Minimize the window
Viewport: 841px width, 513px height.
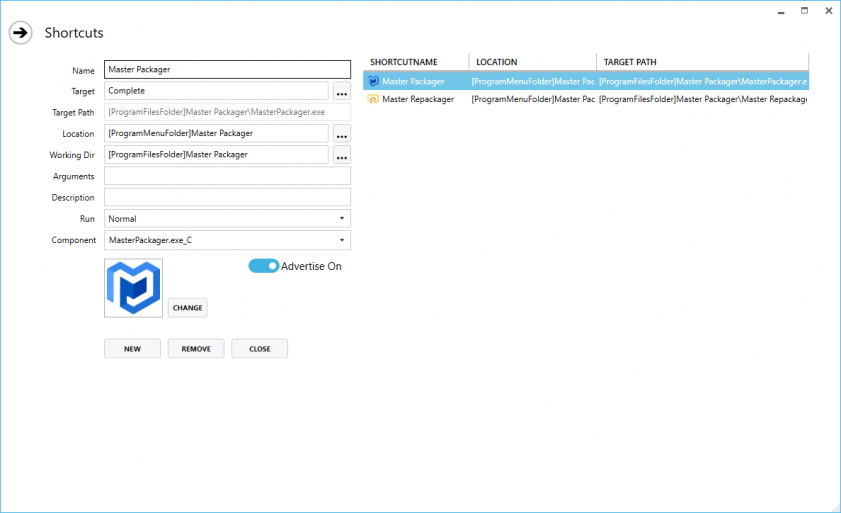coord(781,11)
